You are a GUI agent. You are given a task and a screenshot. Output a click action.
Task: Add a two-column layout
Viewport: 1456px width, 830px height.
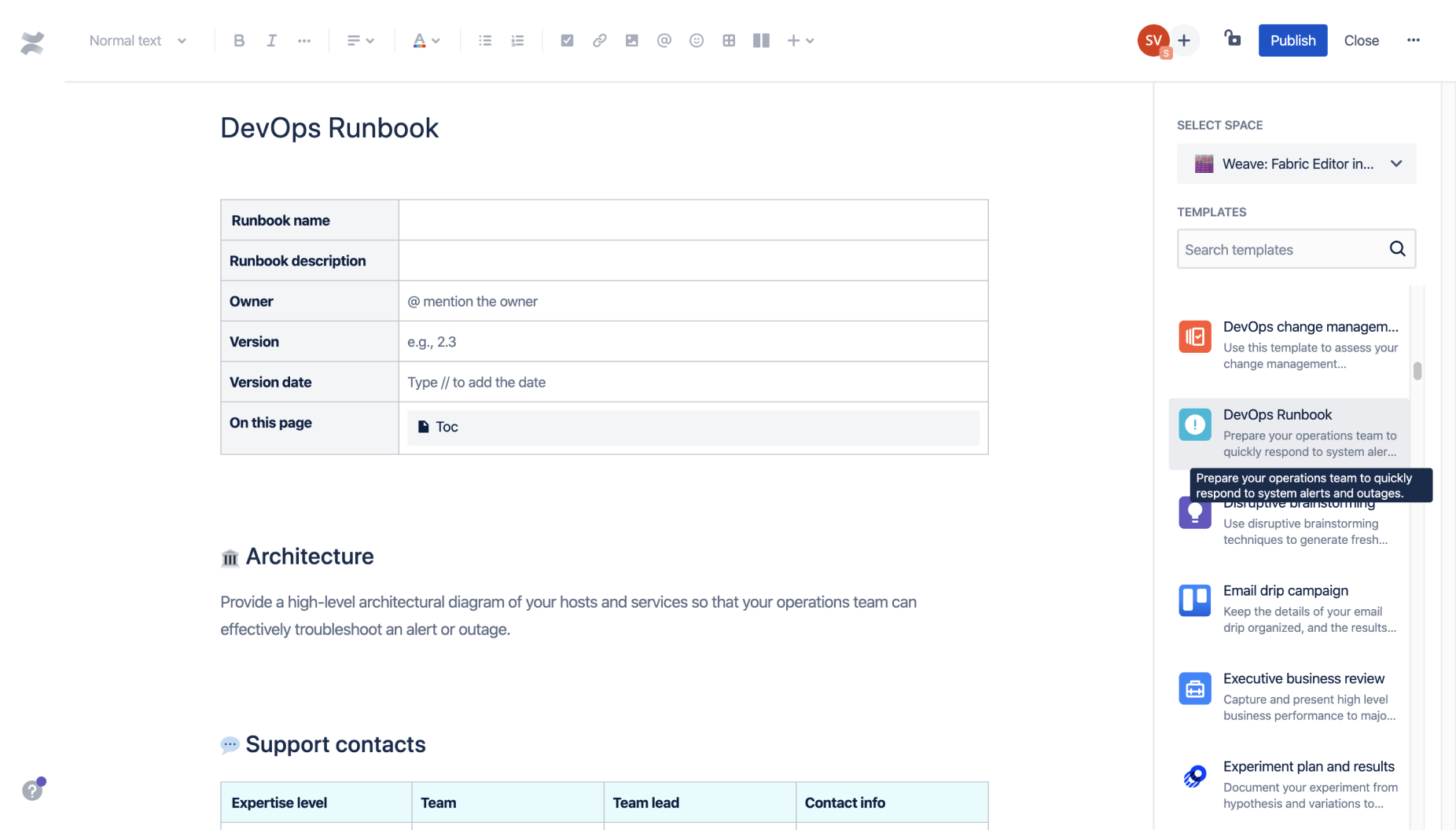point(760,40)
